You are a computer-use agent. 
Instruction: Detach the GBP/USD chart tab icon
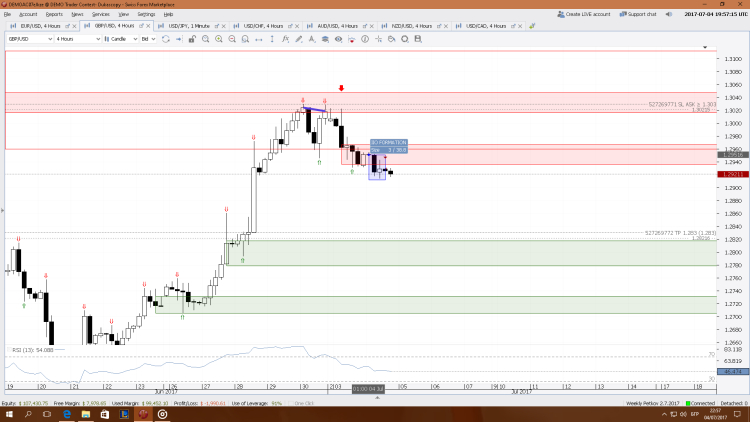pyautogui.click(x=141, y=26)
